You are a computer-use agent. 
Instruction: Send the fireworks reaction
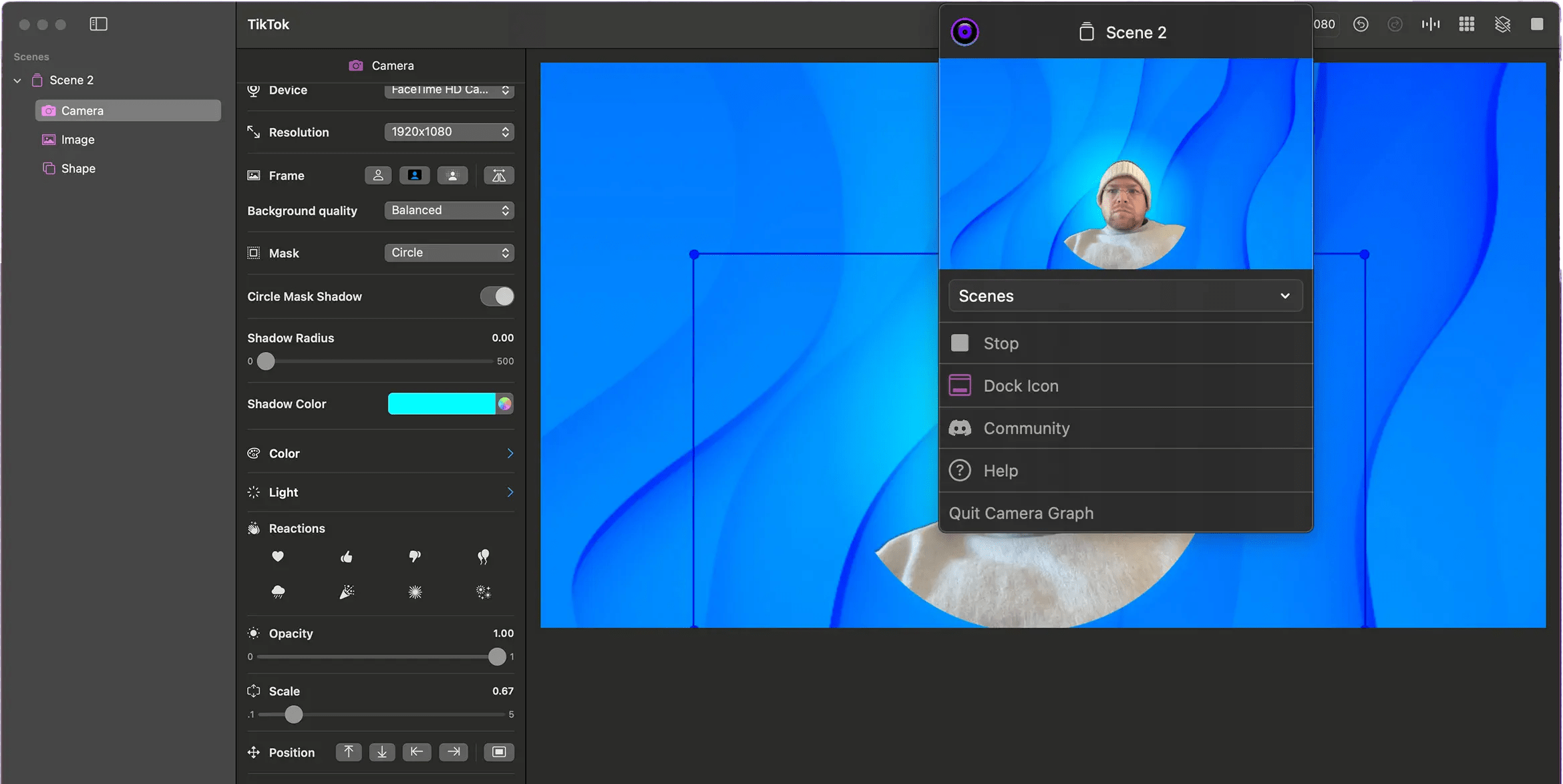pos(483,592)
